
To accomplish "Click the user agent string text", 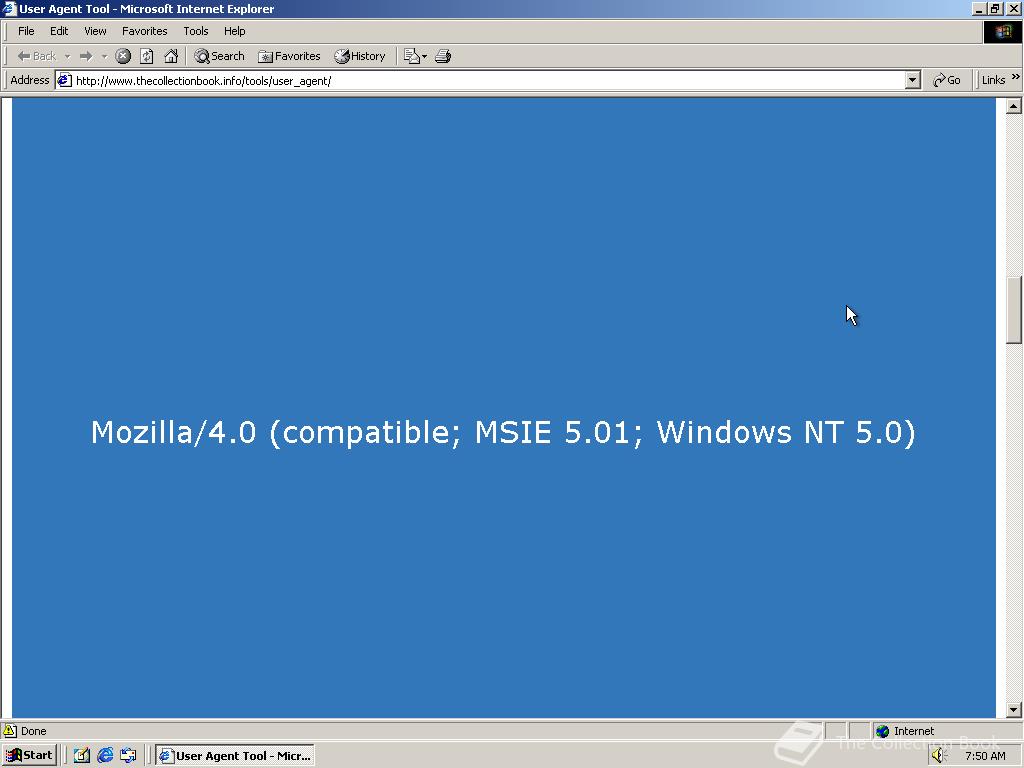I will tap(503, 432).
